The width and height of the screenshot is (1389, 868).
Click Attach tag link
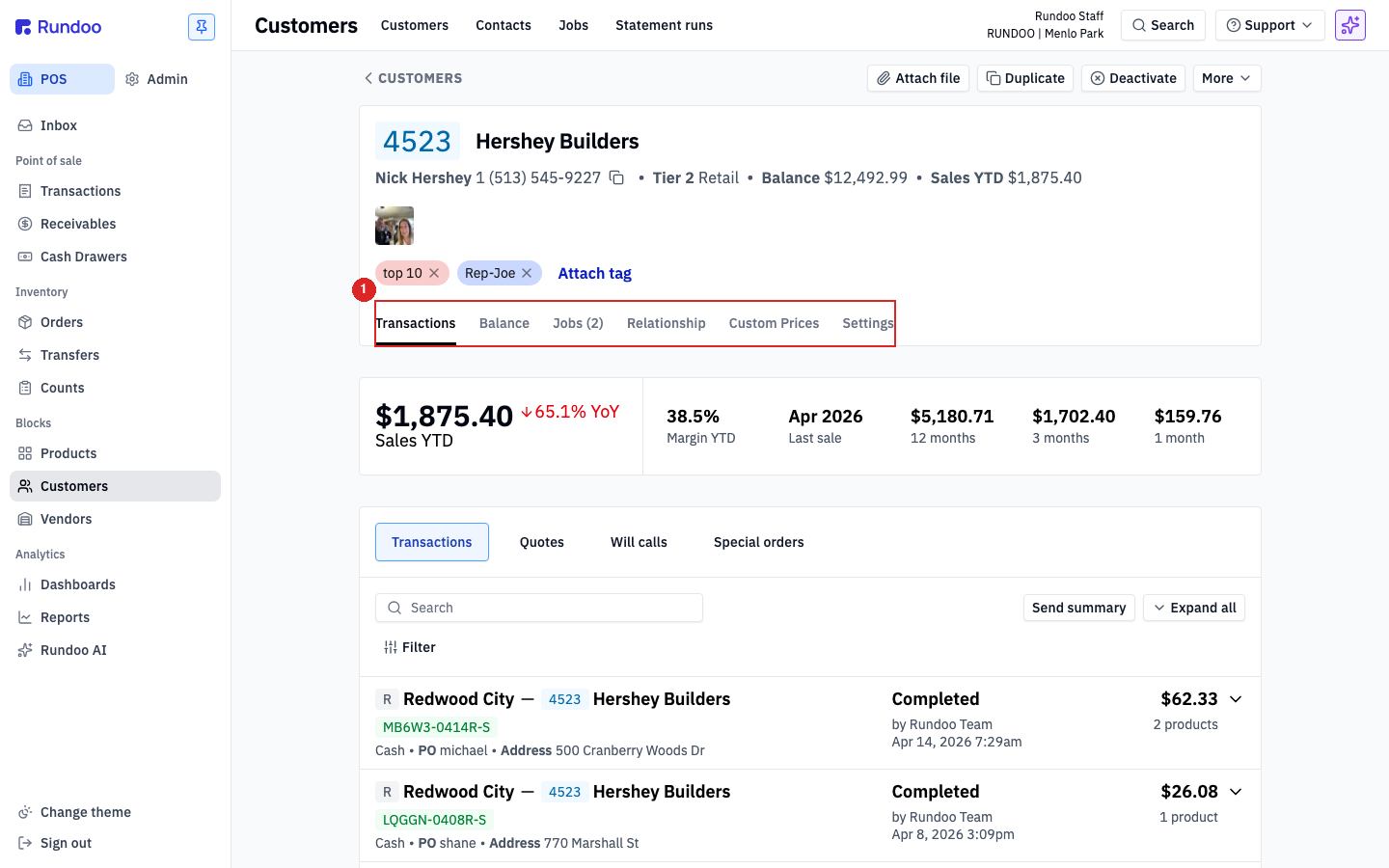click(594, 273)
